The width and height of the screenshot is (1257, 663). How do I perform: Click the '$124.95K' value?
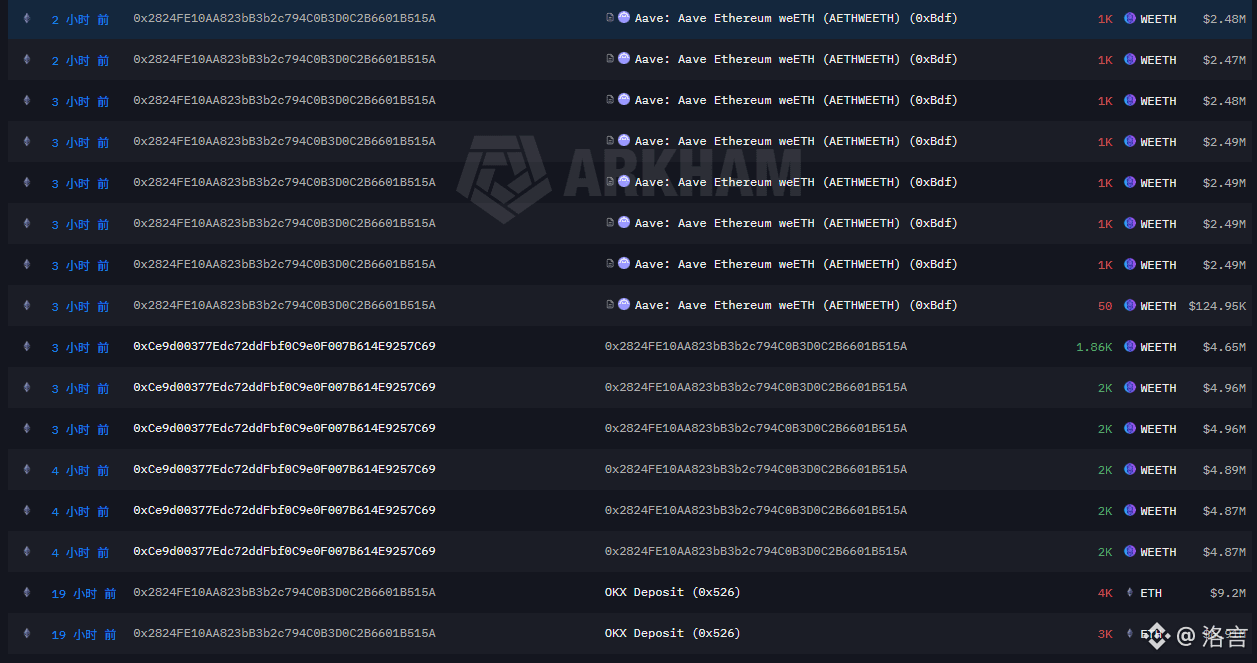point(1217,306)
